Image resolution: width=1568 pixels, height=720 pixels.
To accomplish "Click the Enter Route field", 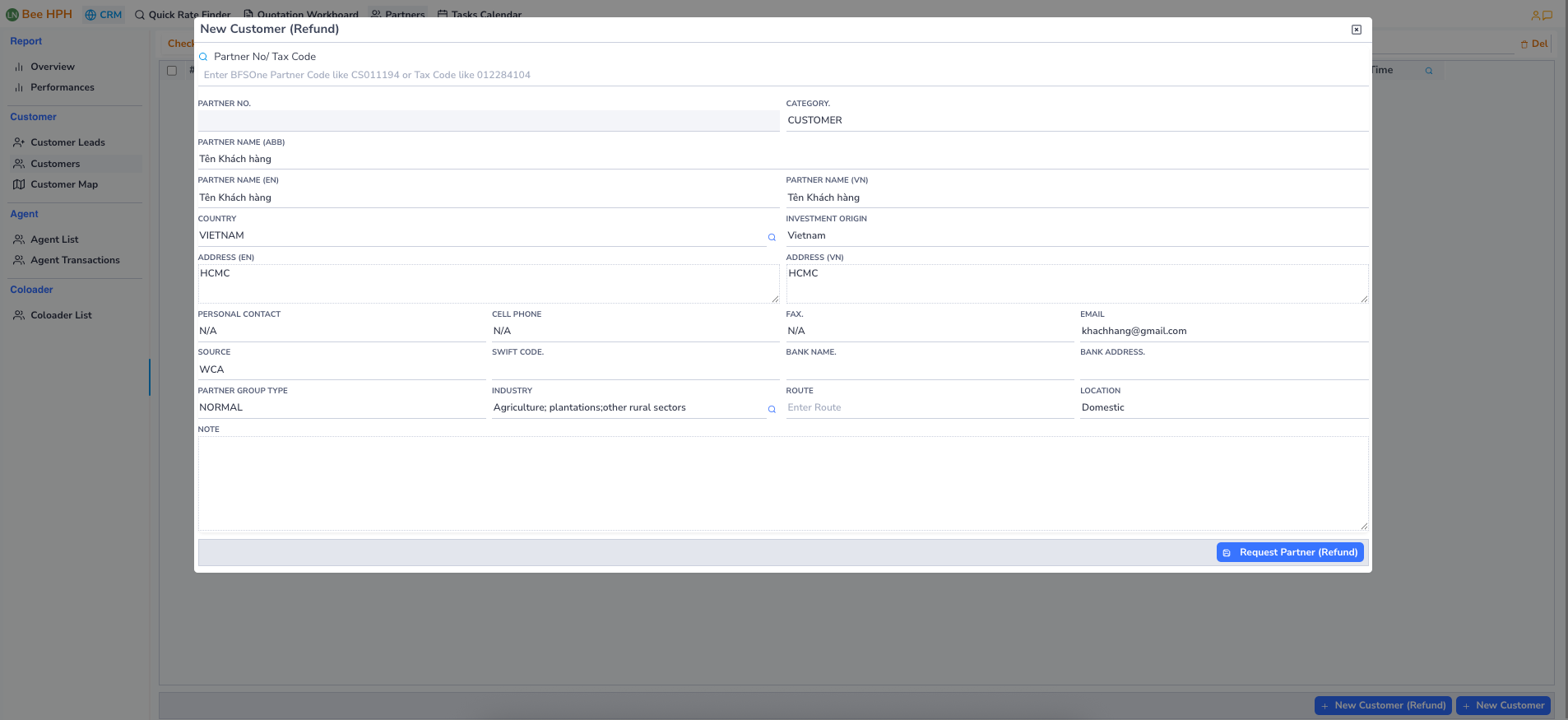I will [930, 408].
